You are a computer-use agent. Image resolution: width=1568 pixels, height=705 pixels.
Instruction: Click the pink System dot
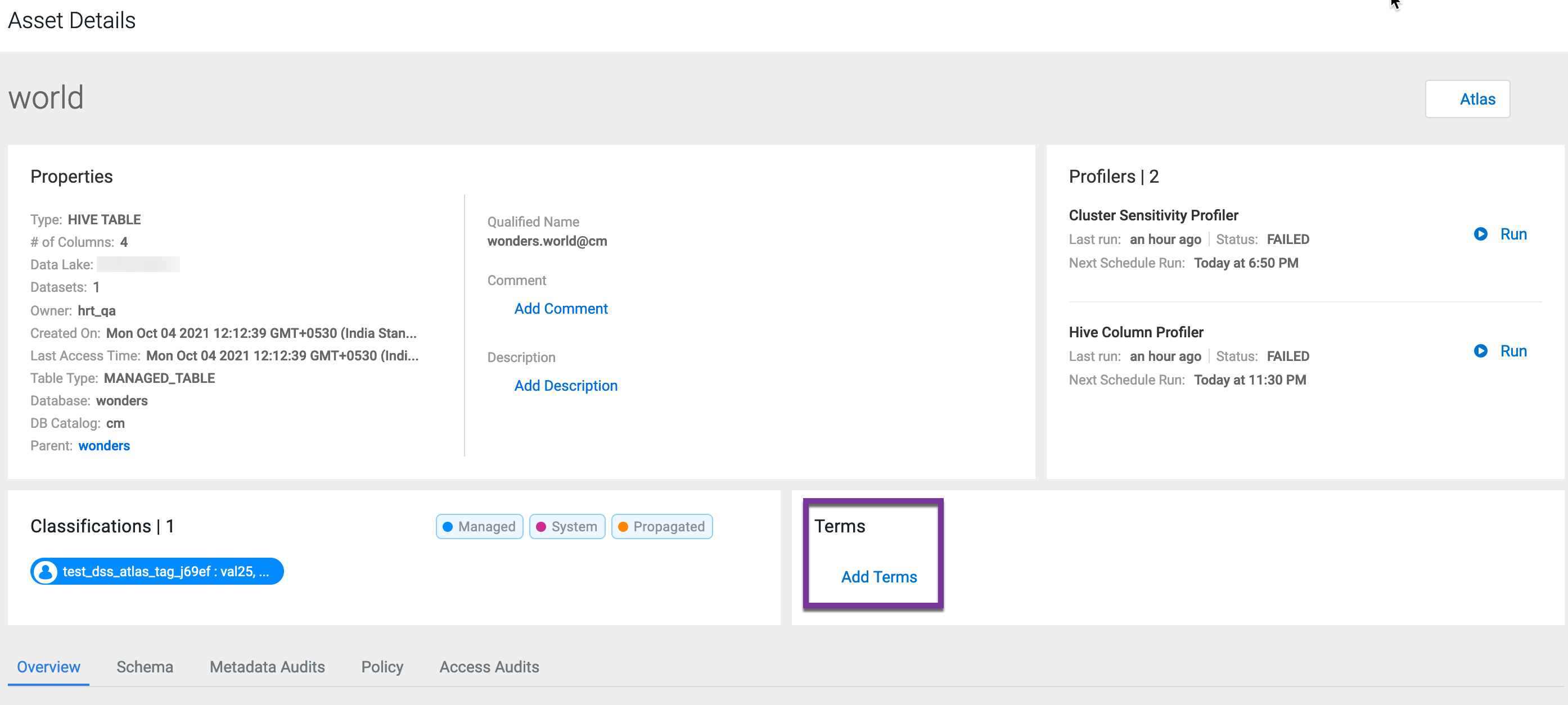(540, 527)
